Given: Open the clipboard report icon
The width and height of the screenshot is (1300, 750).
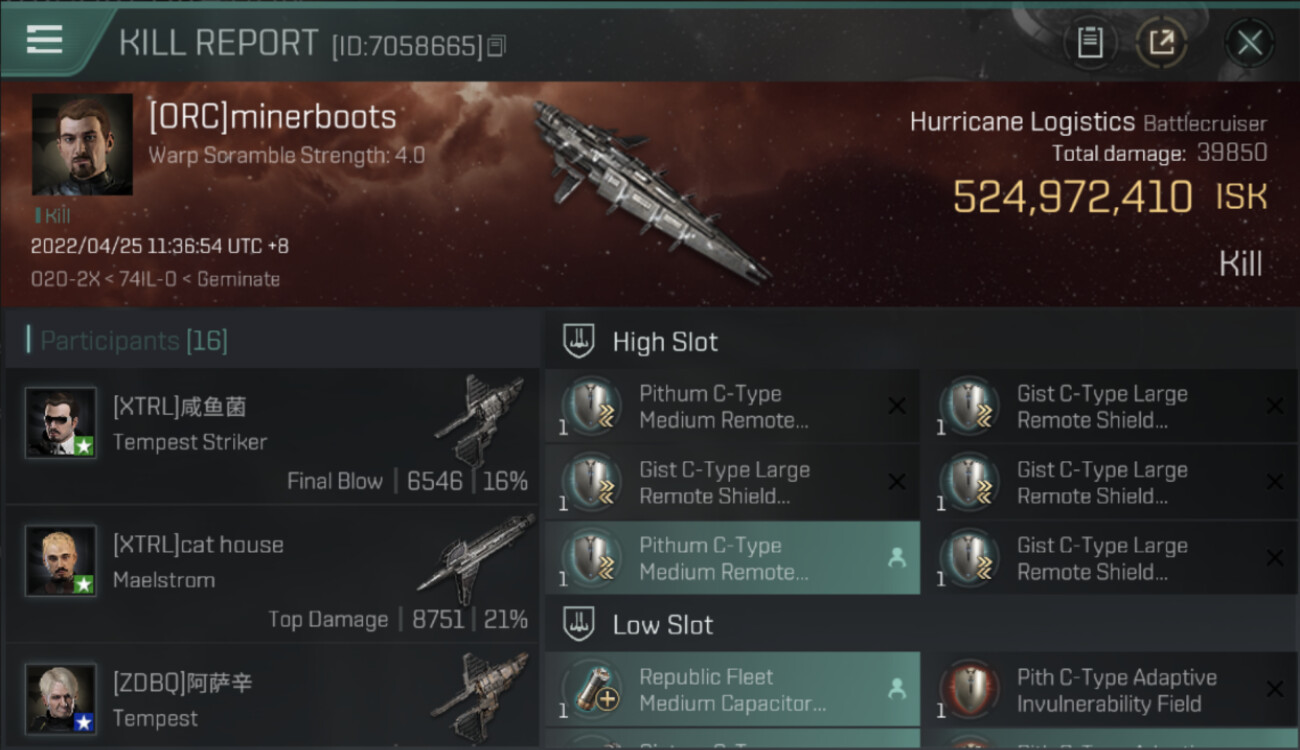Looking at the screenshot, I should 1090,43.
